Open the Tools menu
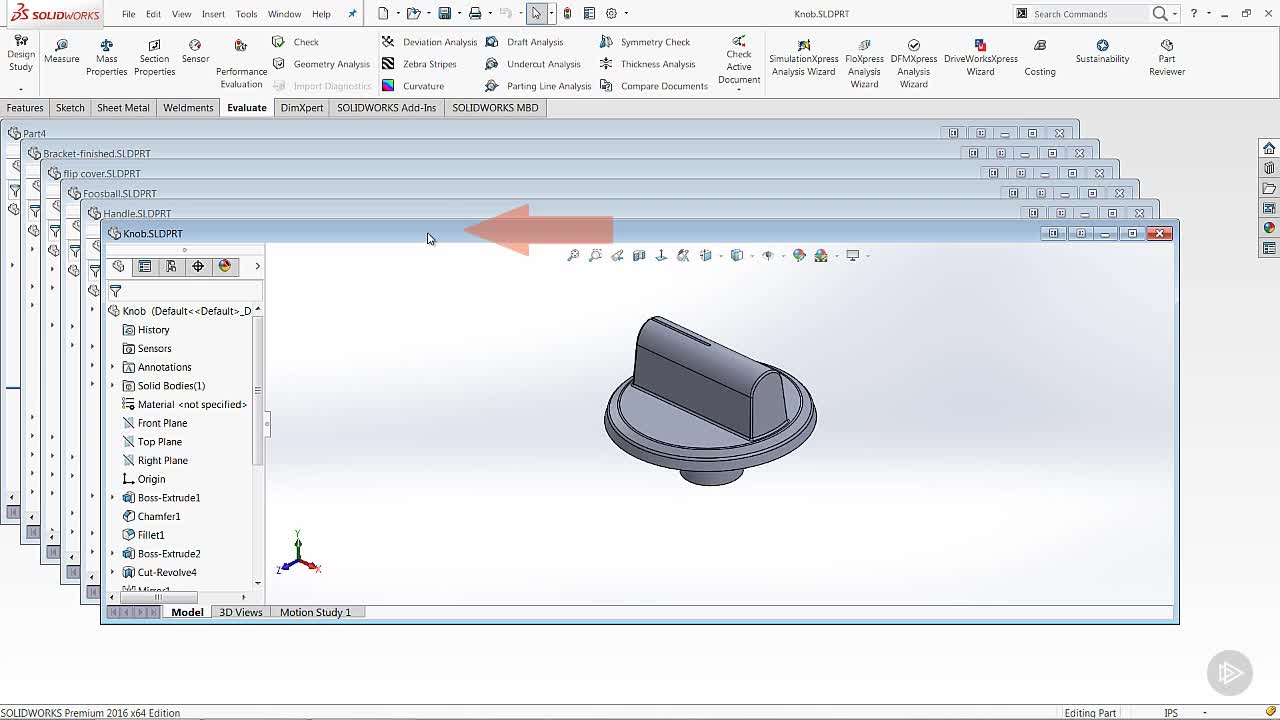This screenshot has height=720, width=1280. [246, 14]
